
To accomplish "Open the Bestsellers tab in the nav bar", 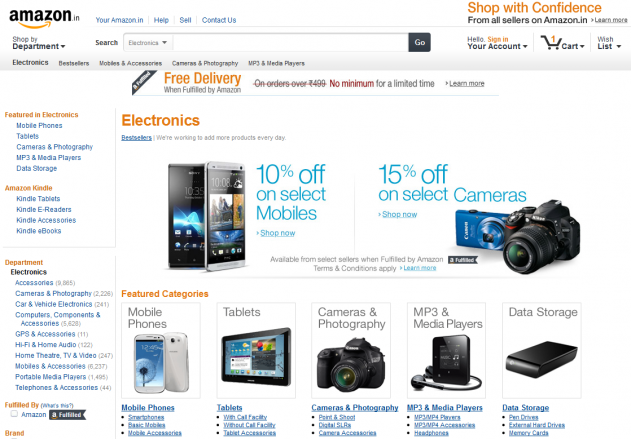I will 74,64.
